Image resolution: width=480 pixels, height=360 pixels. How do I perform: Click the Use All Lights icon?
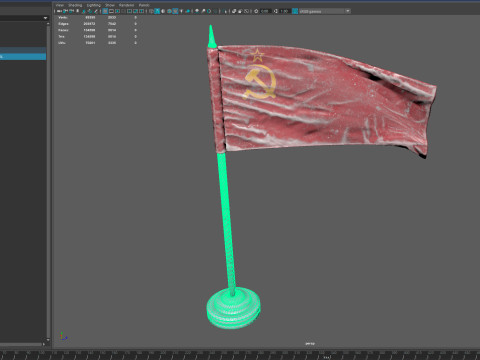click(x=181, y=11)
